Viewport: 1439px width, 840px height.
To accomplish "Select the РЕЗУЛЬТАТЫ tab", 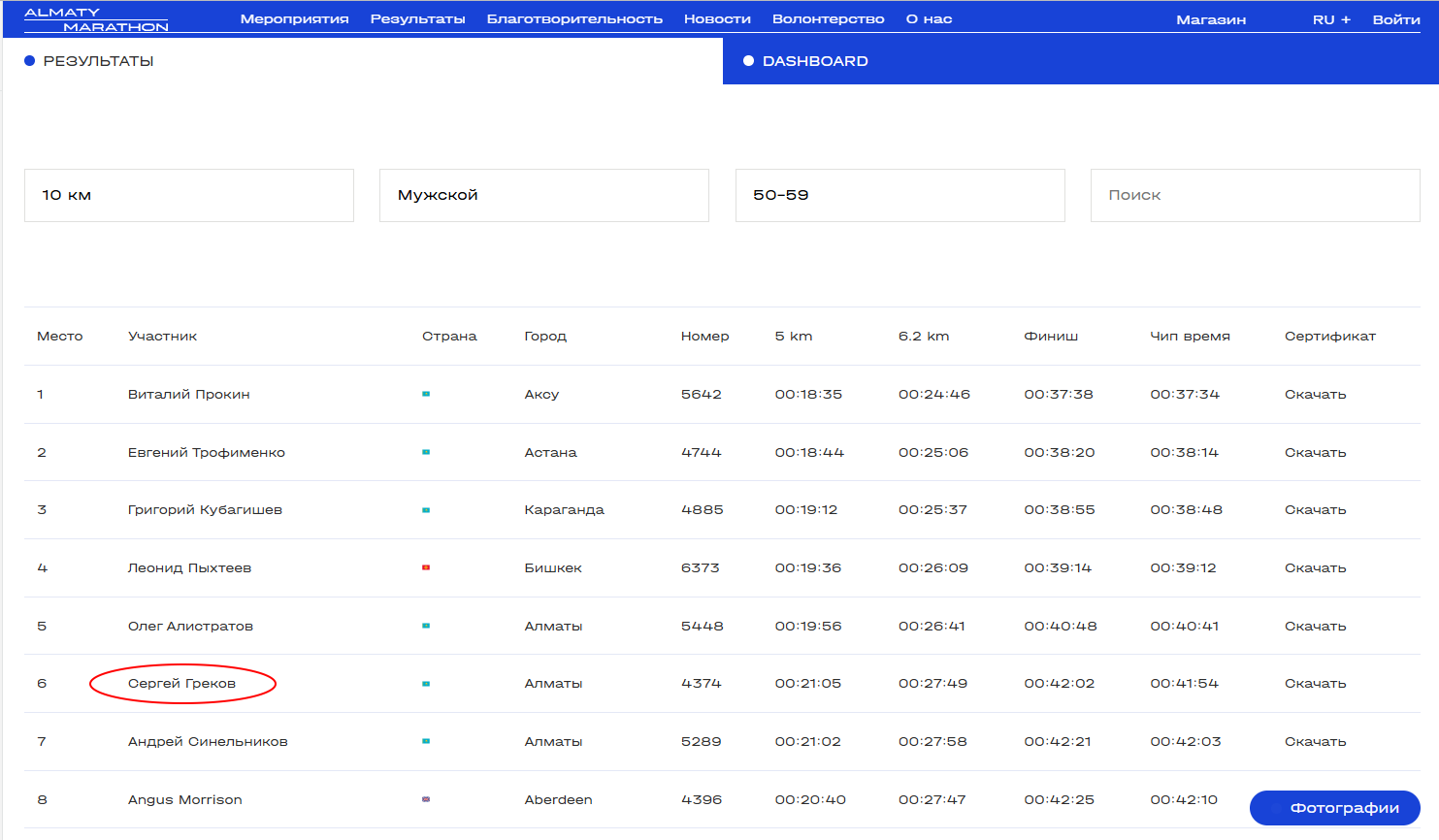I will pyautogui.click(x=98, y=61).
